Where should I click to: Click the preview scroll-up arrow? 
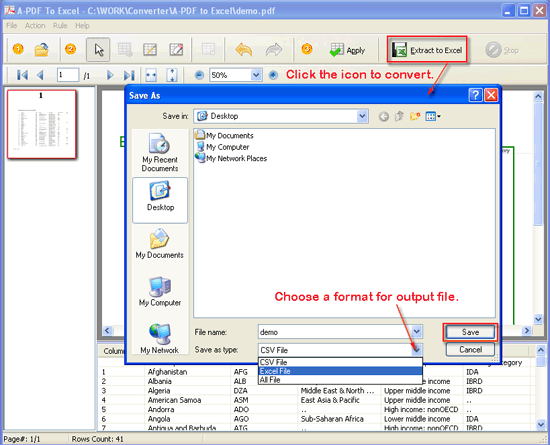[x=538, y=96]
